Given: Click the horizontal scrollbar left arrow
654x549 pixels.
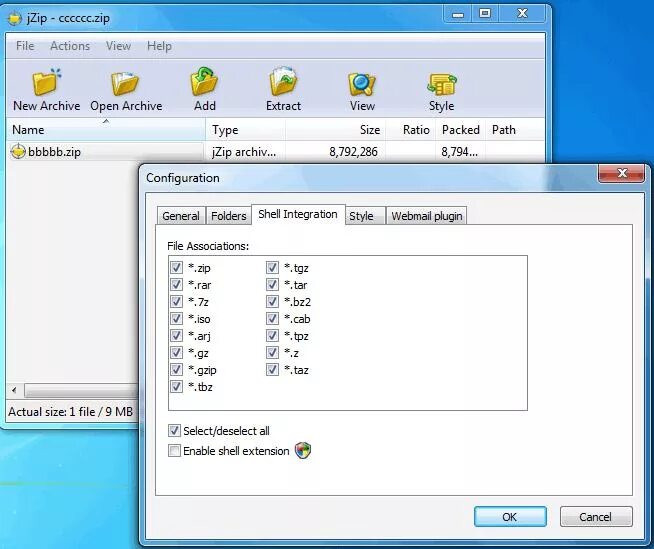Looking at the screenshot, I should tap(15, 390).
